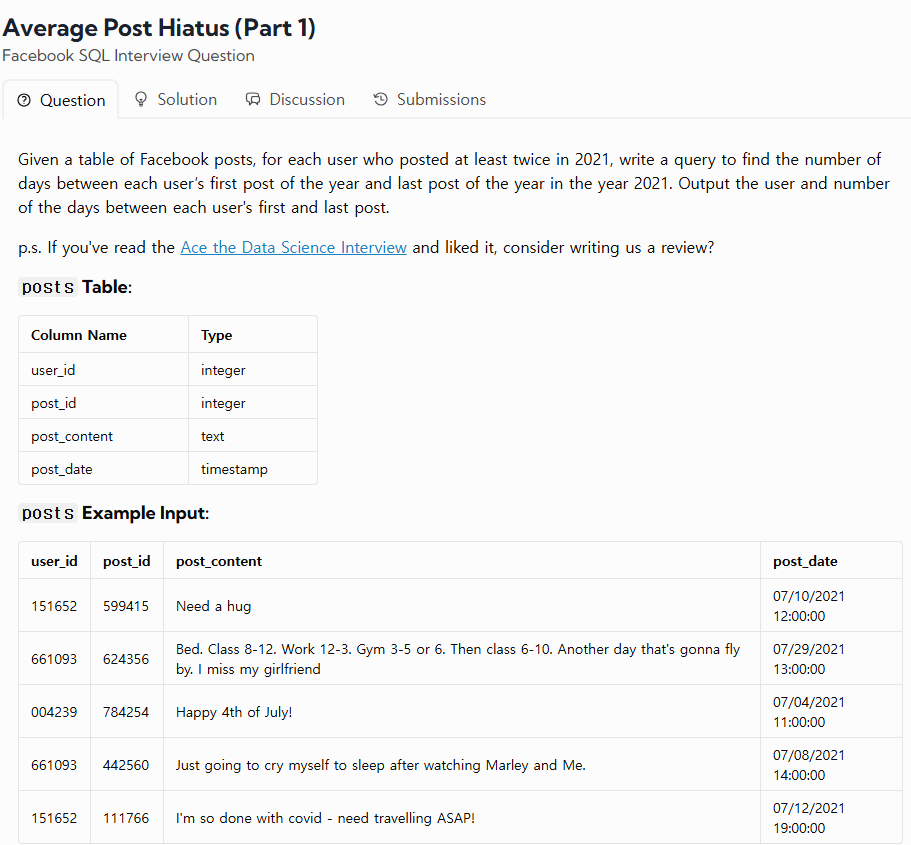
Task: Click the 07/10/2021 12:00:00 date cell
Action: click(x=831, y=606)
